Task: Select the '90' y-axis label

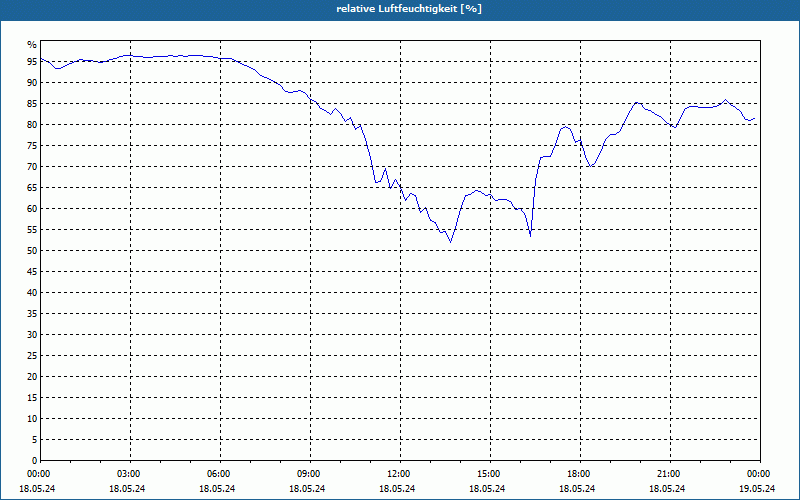Action: coord(32,83)
